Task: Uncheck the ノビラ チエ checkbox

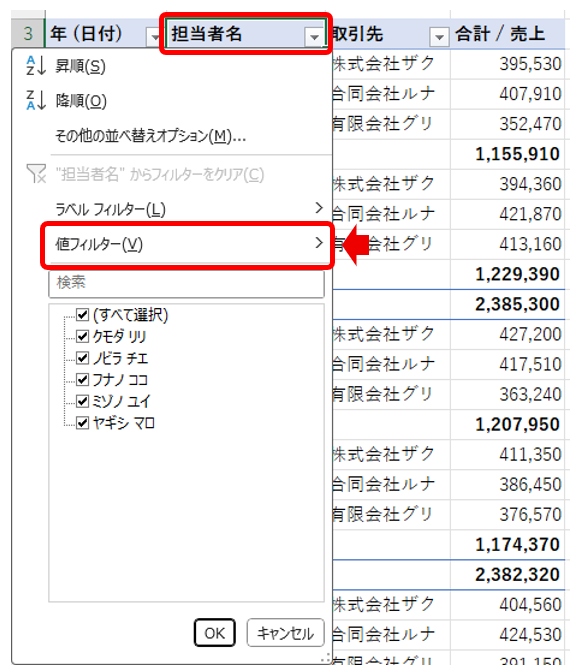Action: (82, 358)
